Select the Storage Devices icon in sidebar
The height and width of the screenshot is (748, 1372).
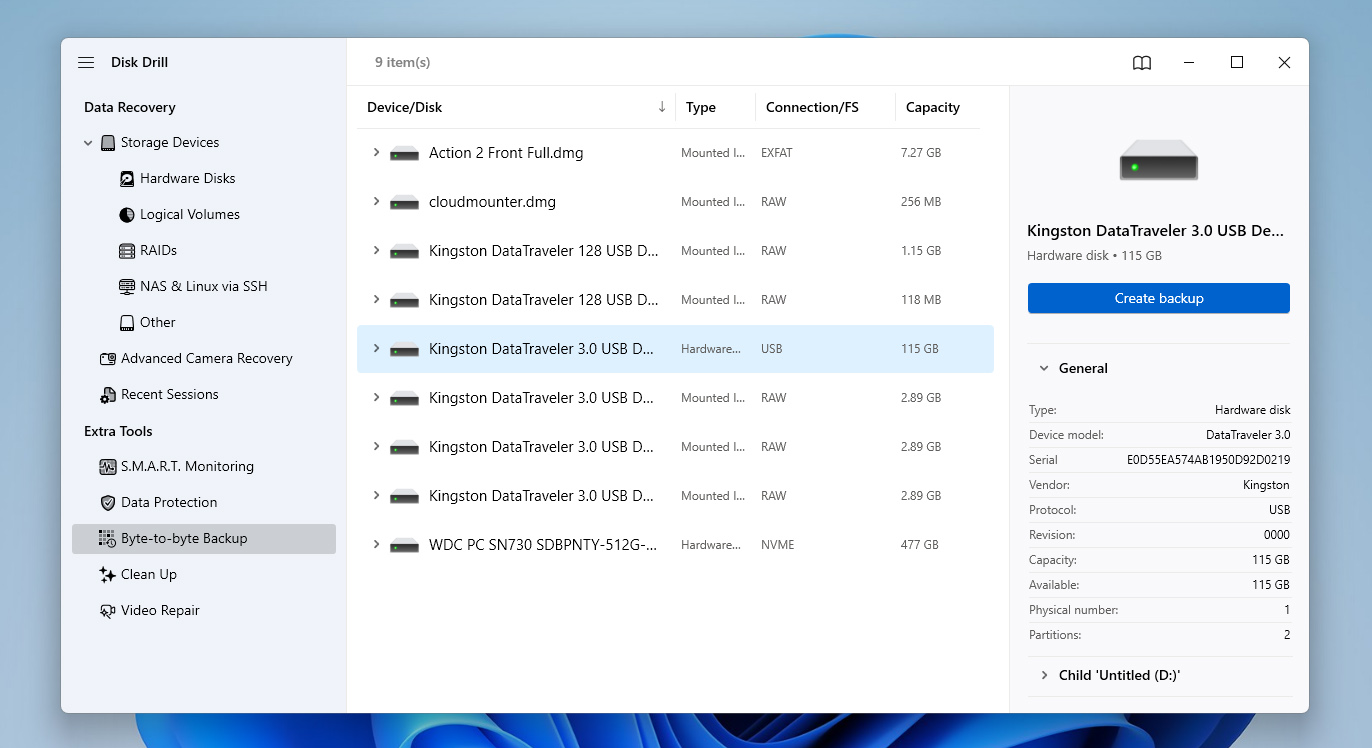[108, 142]
